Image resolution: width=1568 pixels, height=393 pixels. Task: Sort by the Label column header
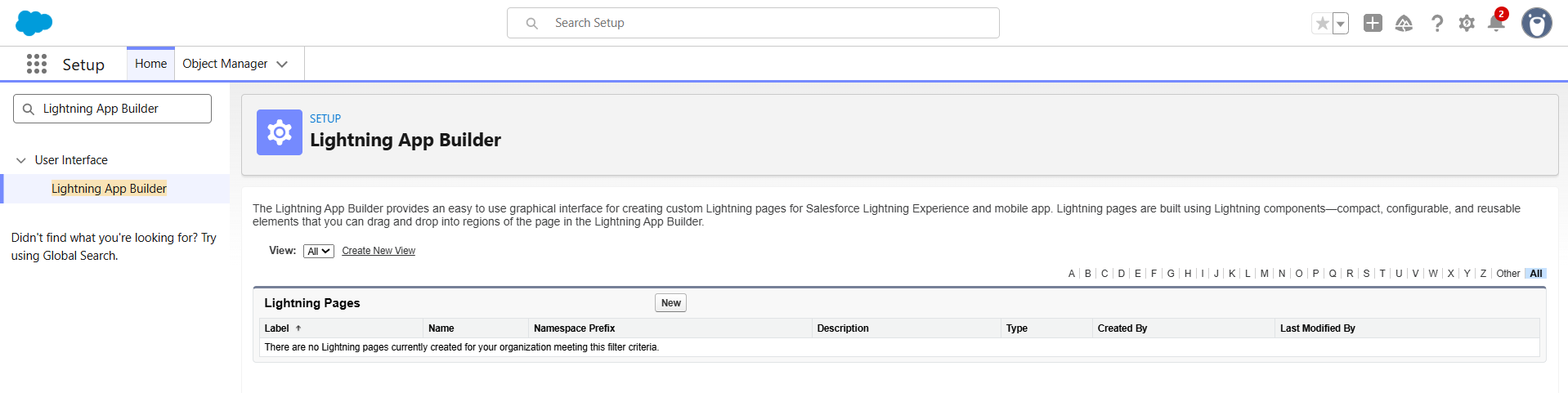click(276, 328)
